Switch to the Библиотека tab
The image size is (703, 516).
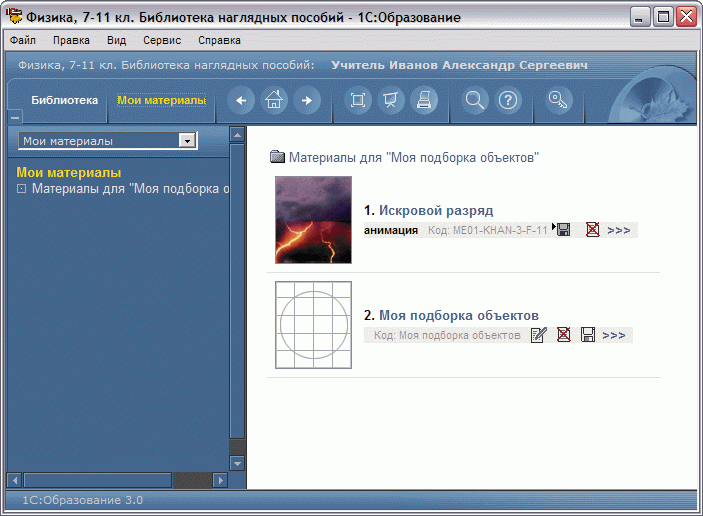pyautogui.click(x=65, y=100)
